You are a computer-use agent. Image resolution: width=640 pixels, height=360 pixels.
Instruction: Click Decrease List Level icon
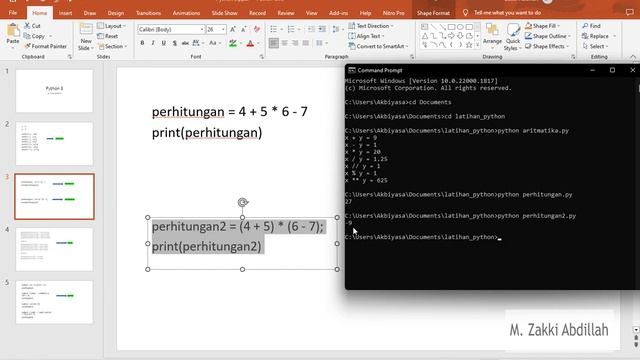[311, 29]
